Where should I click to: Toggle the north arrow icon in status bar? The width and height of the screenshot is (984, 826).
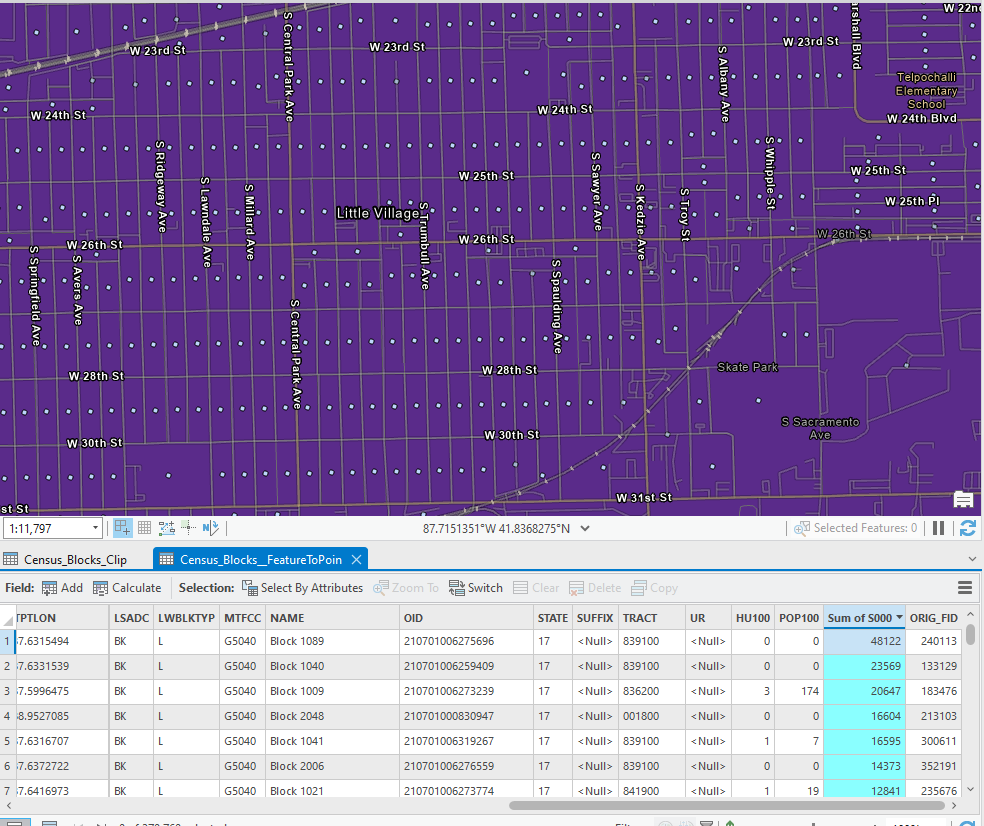(x=211, y=528)
